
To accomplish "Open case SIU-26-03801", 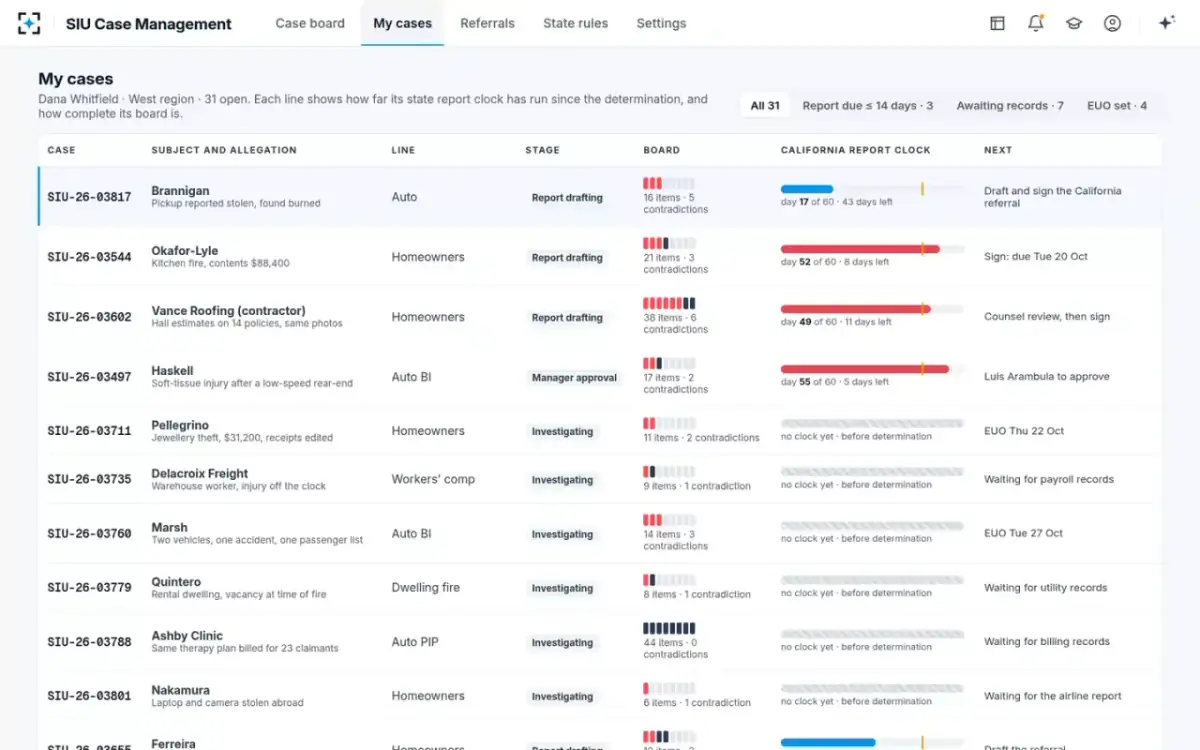I will pyautogui.click(x=89, y=696).
